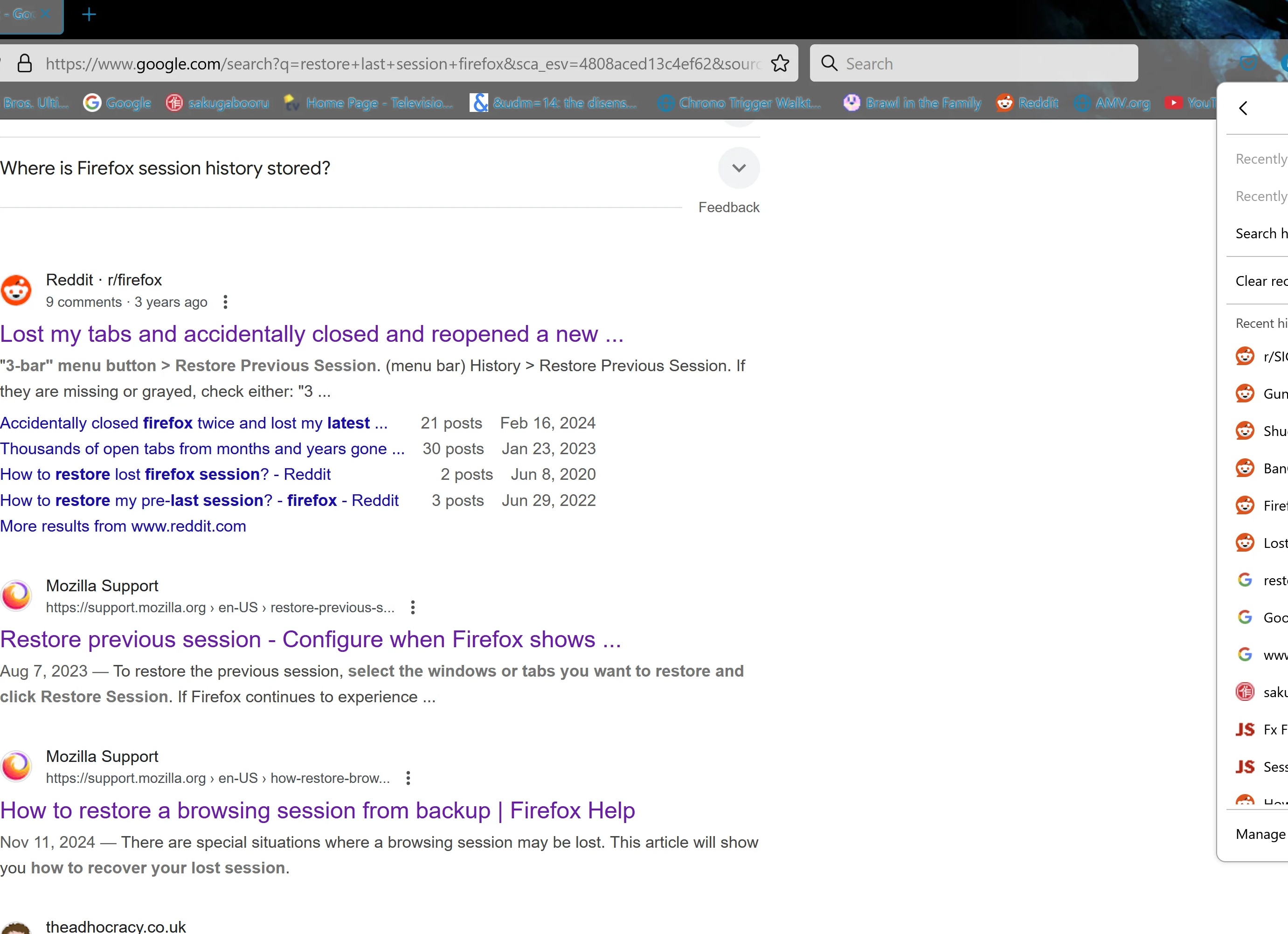Open the sakugabooru bookmark
This screenshot has width=1288, height=934.
[217, 103]
